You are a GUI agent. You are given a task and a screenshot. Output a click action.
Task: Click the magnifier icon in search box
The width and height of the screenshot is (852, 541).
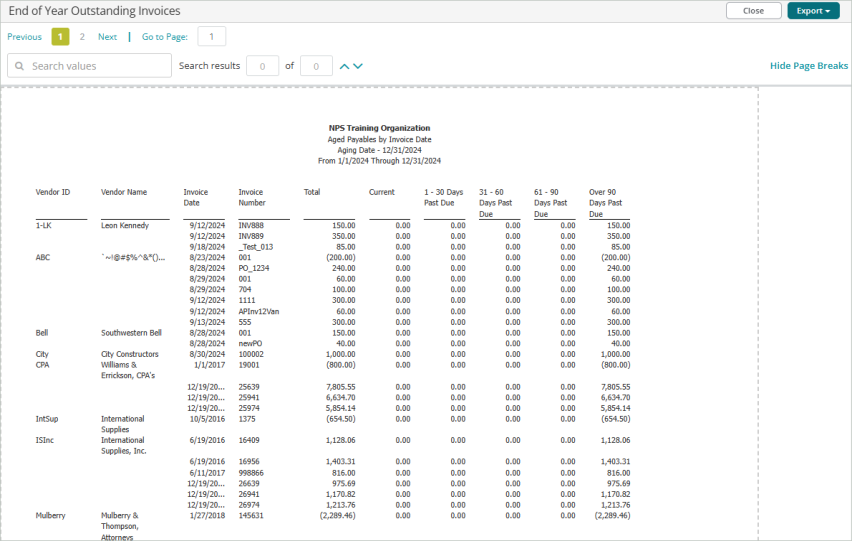click(19, 66)
